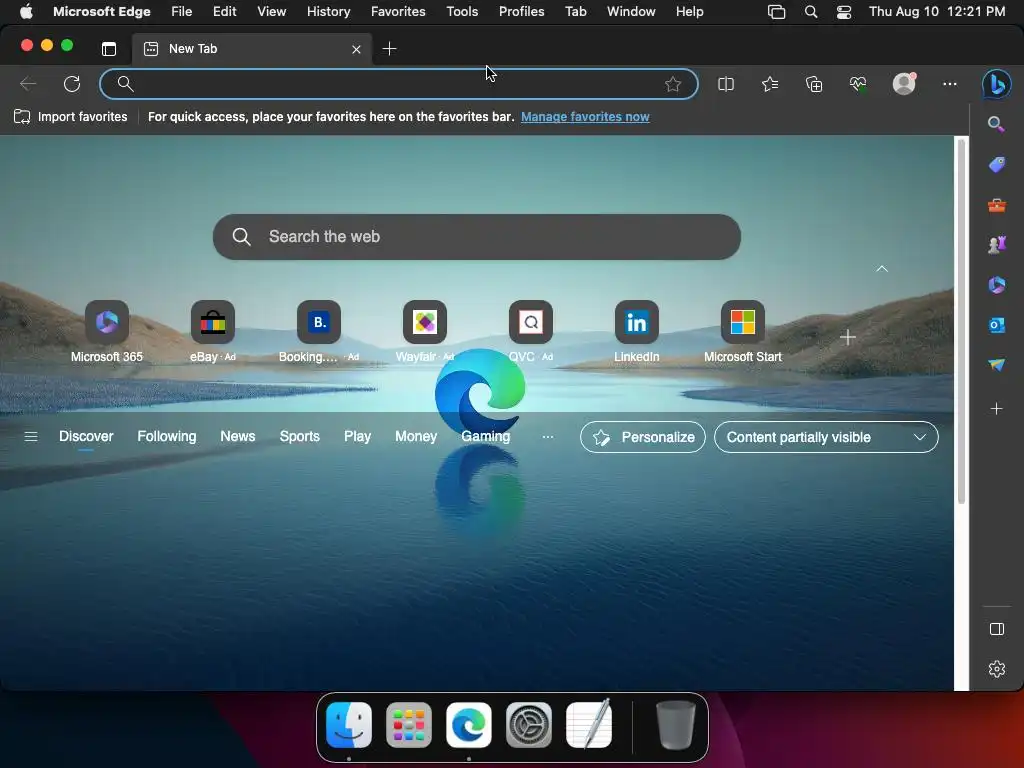Screen dimensions: 1024x768
Task: Open the QVC quick link
Action: 531,332
